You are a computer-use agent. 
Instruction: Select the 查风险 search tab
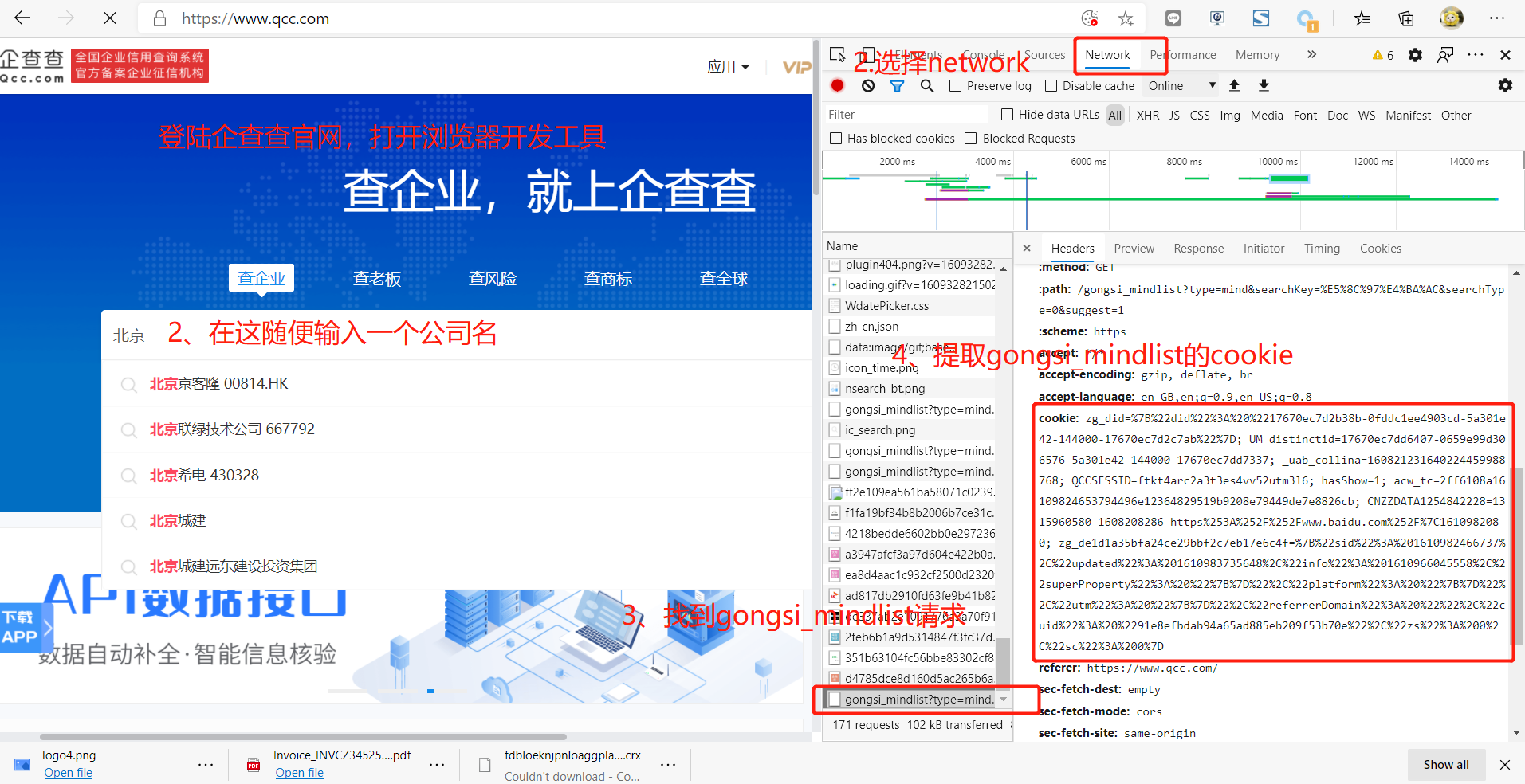[x=493, y=278]
